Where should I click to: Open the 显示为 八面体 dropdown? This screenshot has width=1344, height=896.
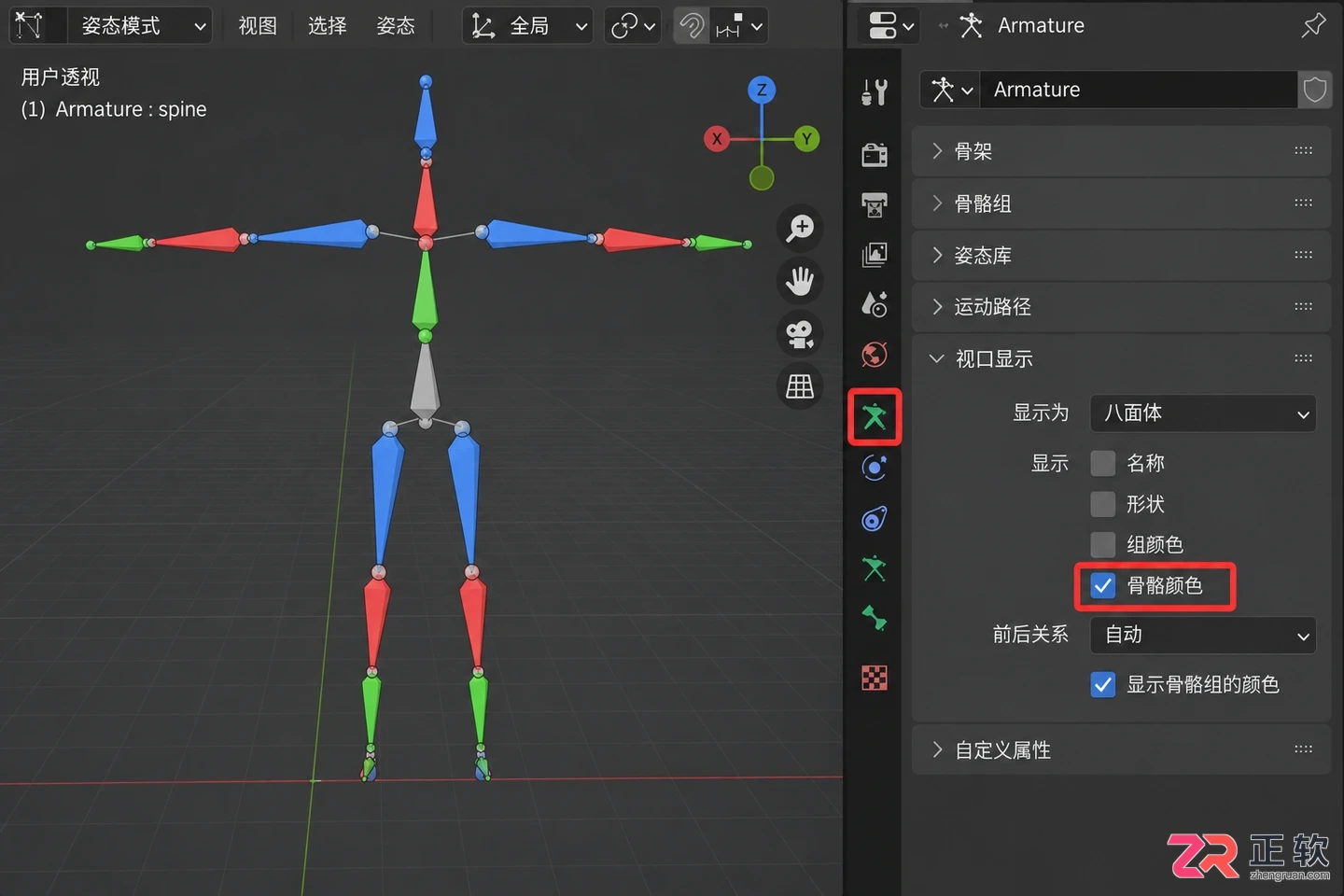[x=1203, y=413]
